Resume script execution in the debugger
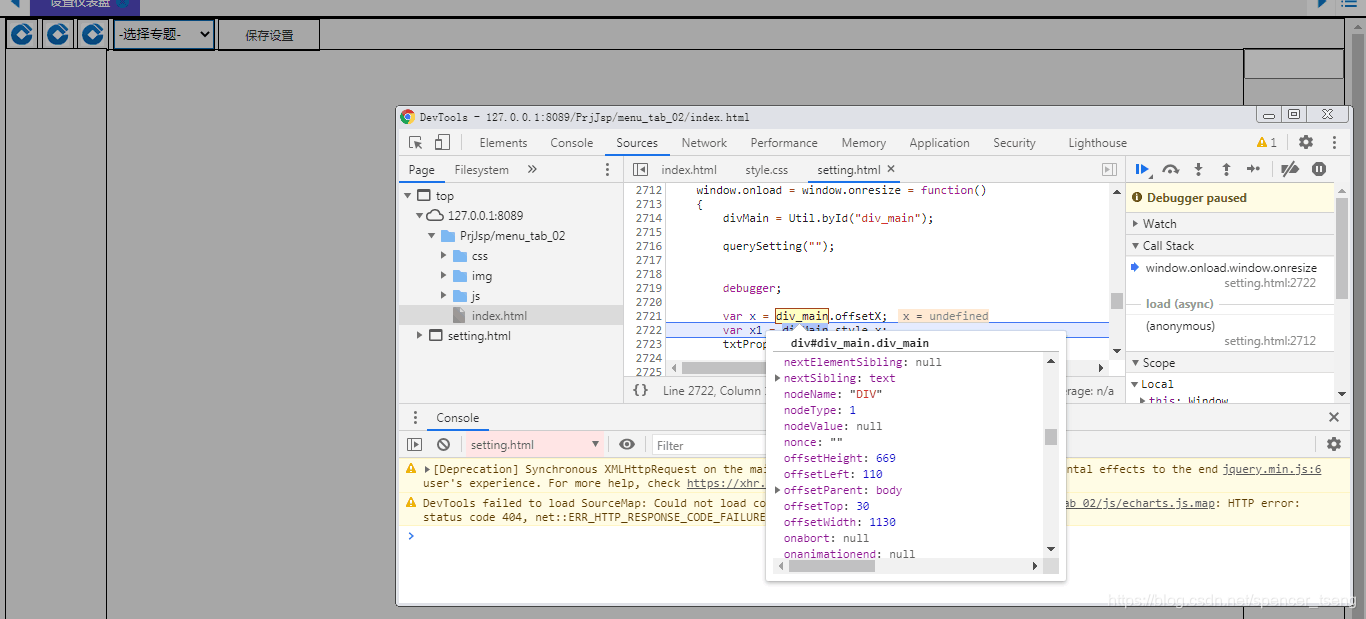1366x619 pixels. pyautogui.click(x=1143, y=169)
